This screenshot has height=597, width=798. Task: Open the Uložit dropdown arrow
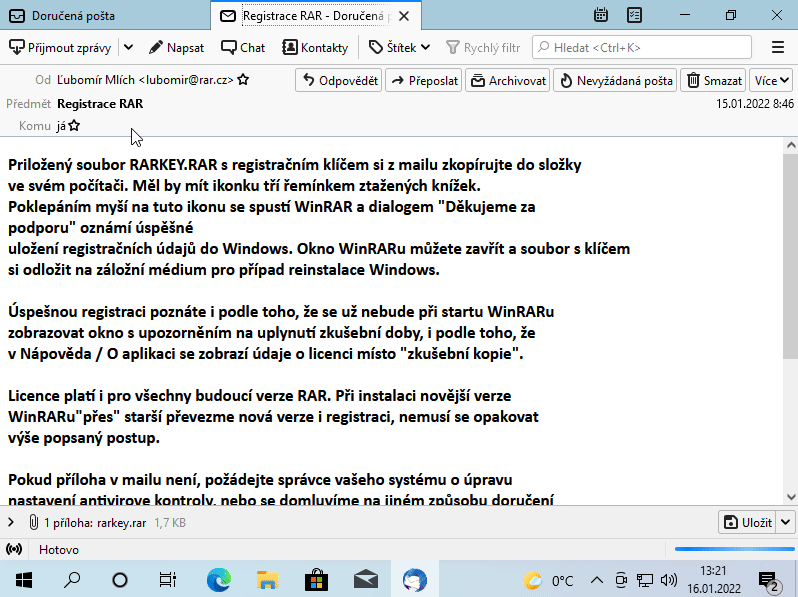(785, 522)
